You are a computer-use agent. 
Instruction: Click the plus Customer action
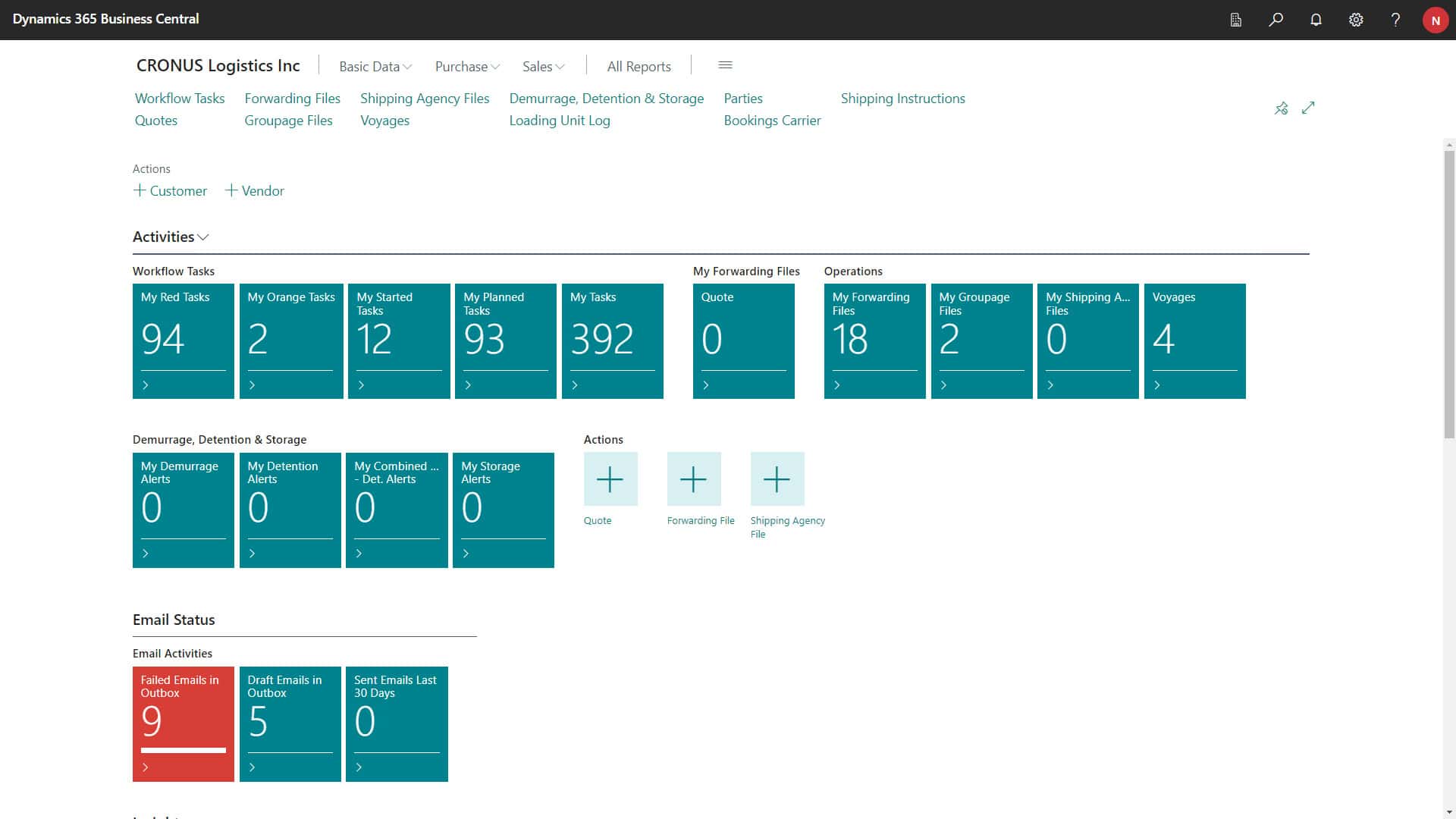click(170, 191)
